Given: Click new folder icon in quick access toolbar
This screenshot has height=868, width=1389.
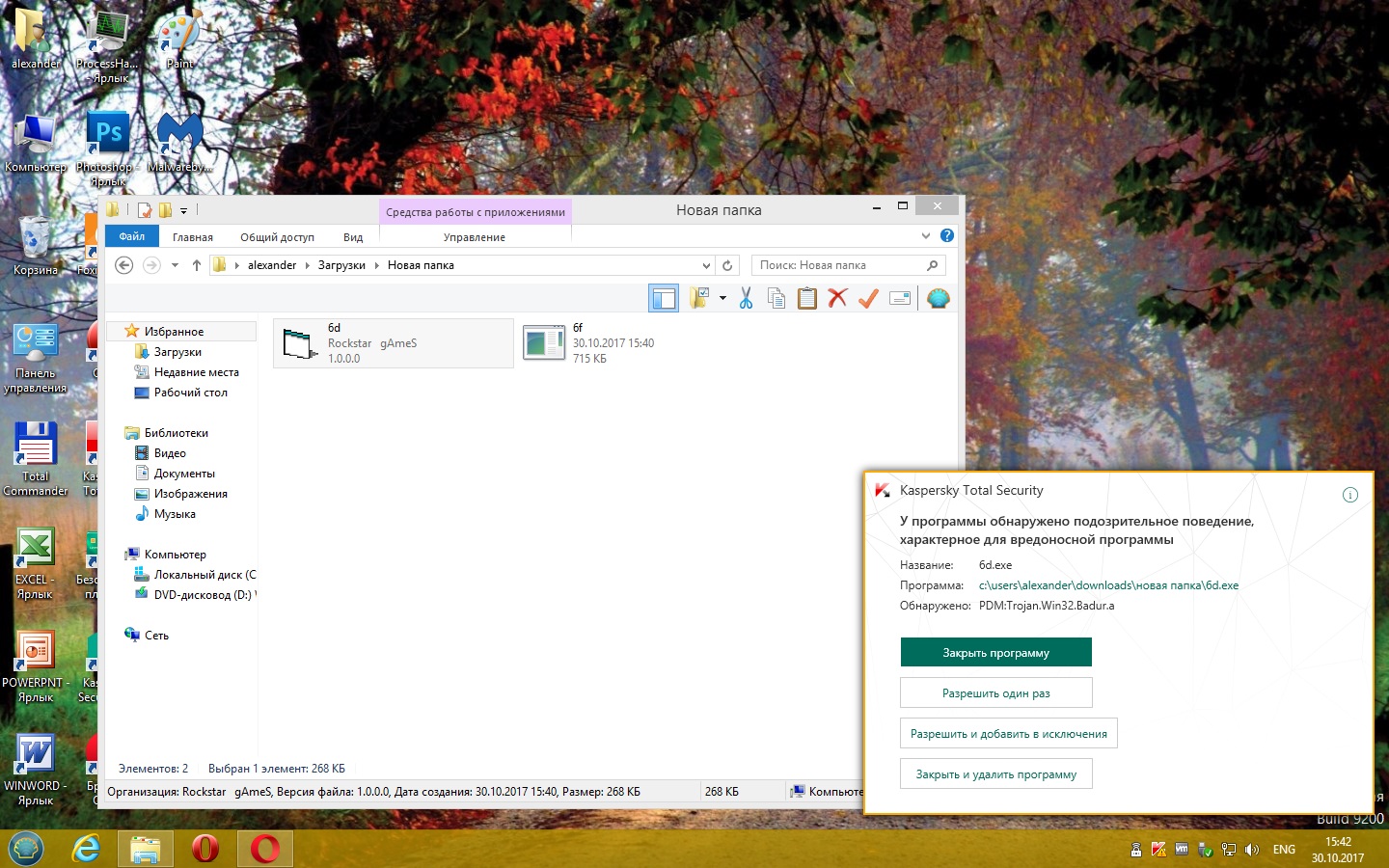Looking at the screenshot, I should (x=165, y=210).
